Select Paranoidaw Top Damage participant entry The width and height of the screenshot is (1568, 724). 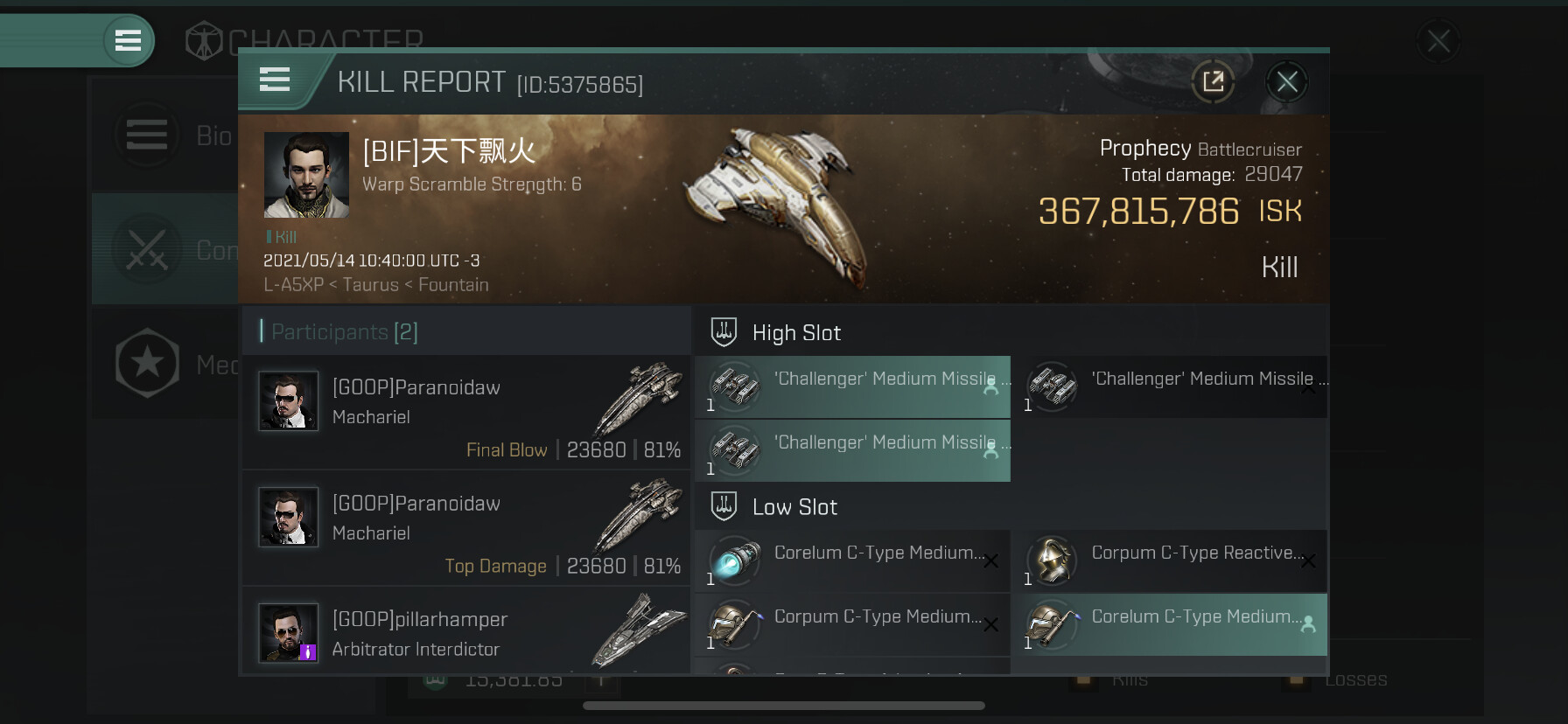coord(465,528)
